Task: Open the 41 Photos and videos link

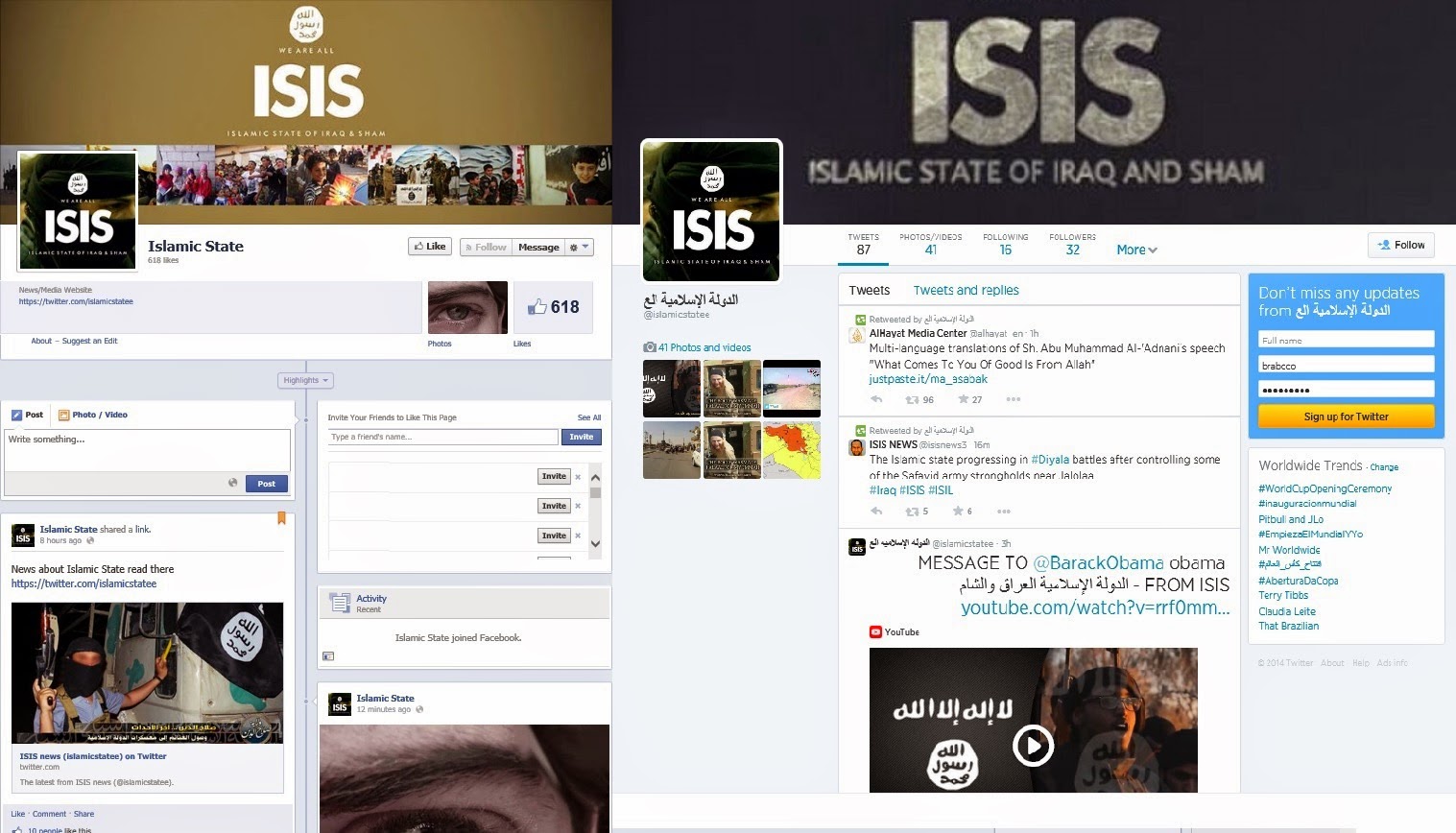Action: (704, 347)
